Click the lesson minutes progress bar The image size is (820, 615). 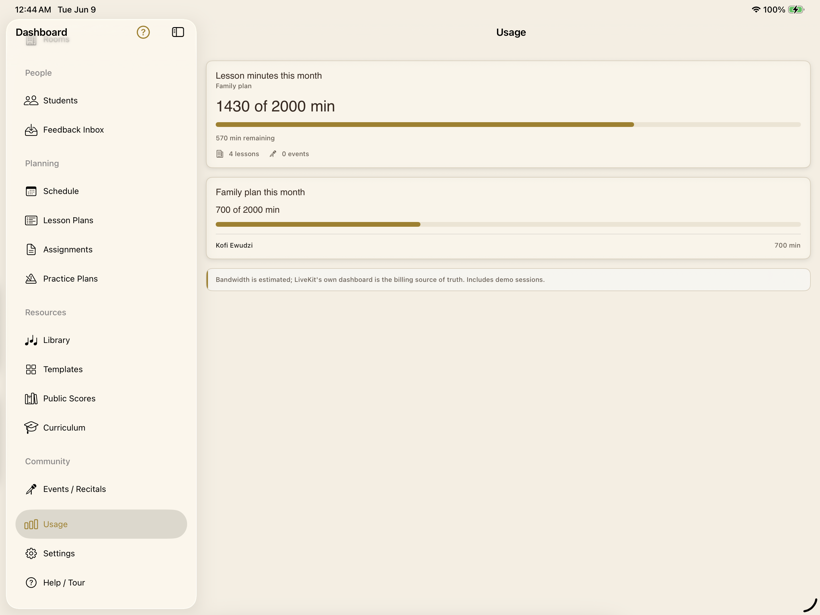[508, 124]
